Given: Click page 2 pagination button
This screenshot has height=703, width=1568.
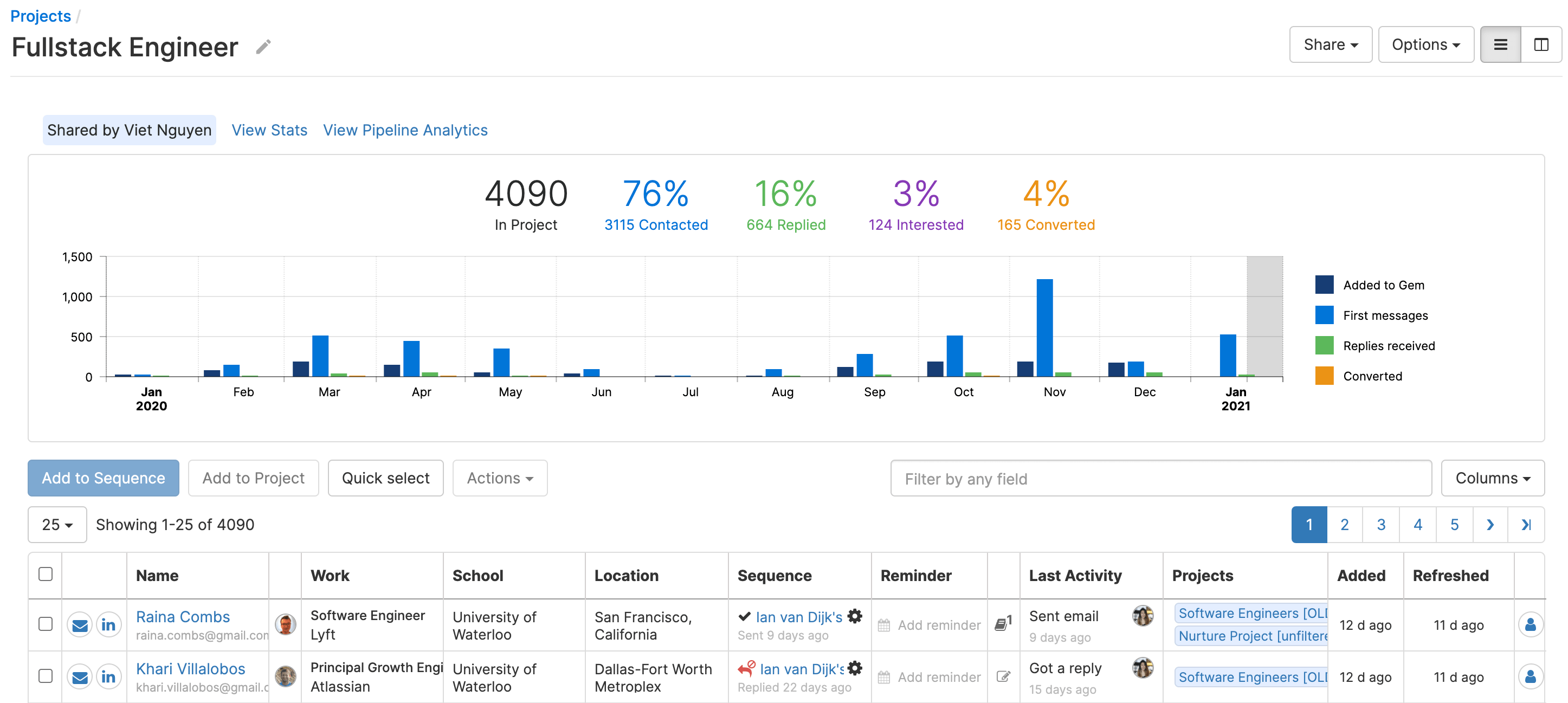Looking at the screenshot, I should [x=1344, y=524].
